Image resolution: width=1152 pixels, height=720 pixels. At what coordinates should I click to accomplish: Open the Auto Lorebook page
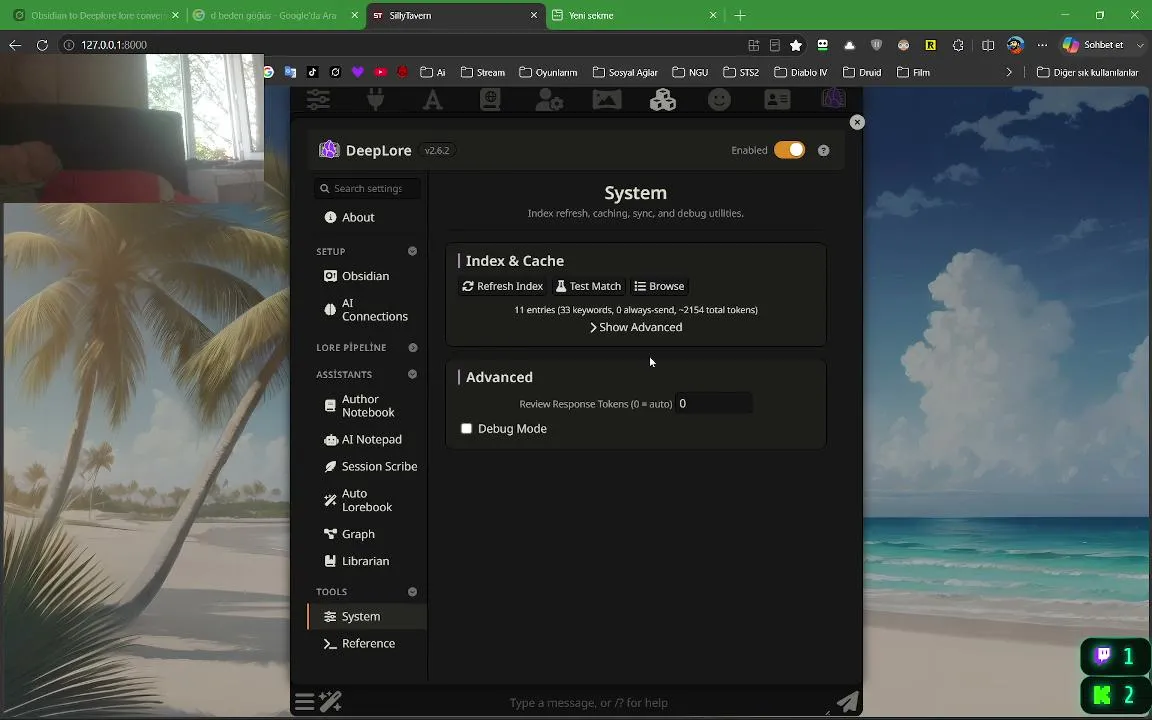coord(367,500)
